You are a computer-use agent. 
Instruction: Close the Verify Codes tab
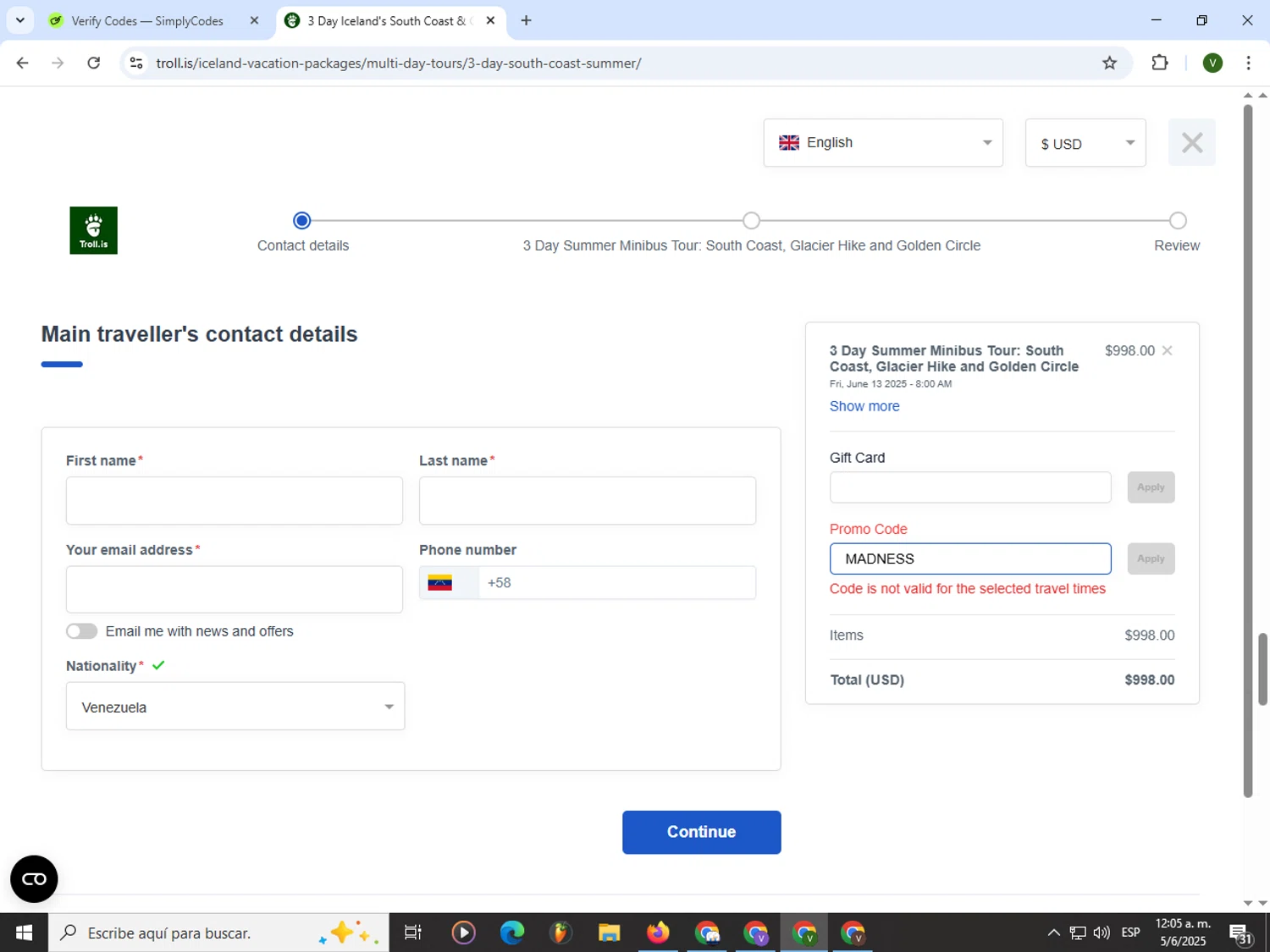point(254,20)
